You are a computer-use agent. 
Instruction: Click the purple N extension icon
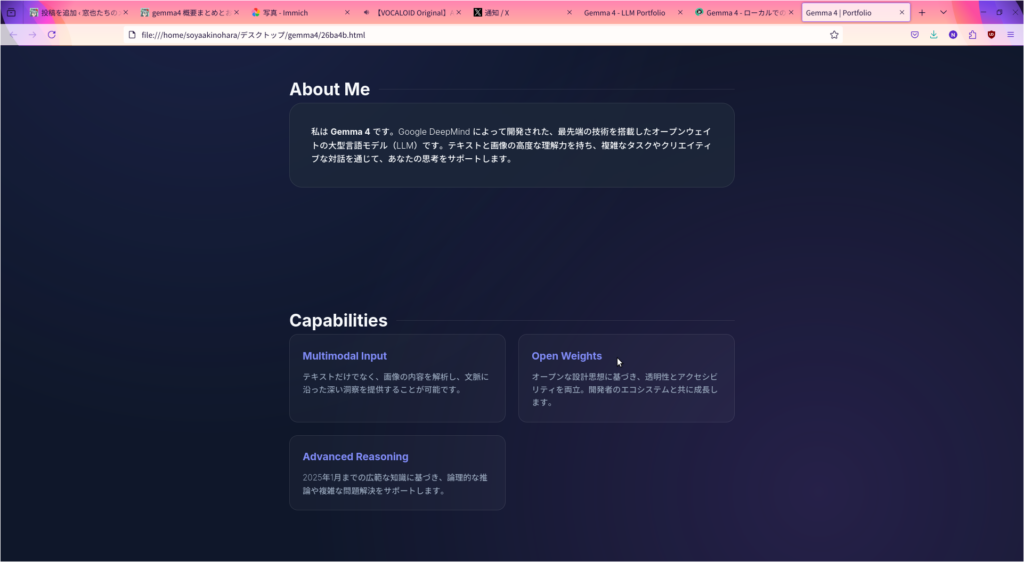click(953, 34)
